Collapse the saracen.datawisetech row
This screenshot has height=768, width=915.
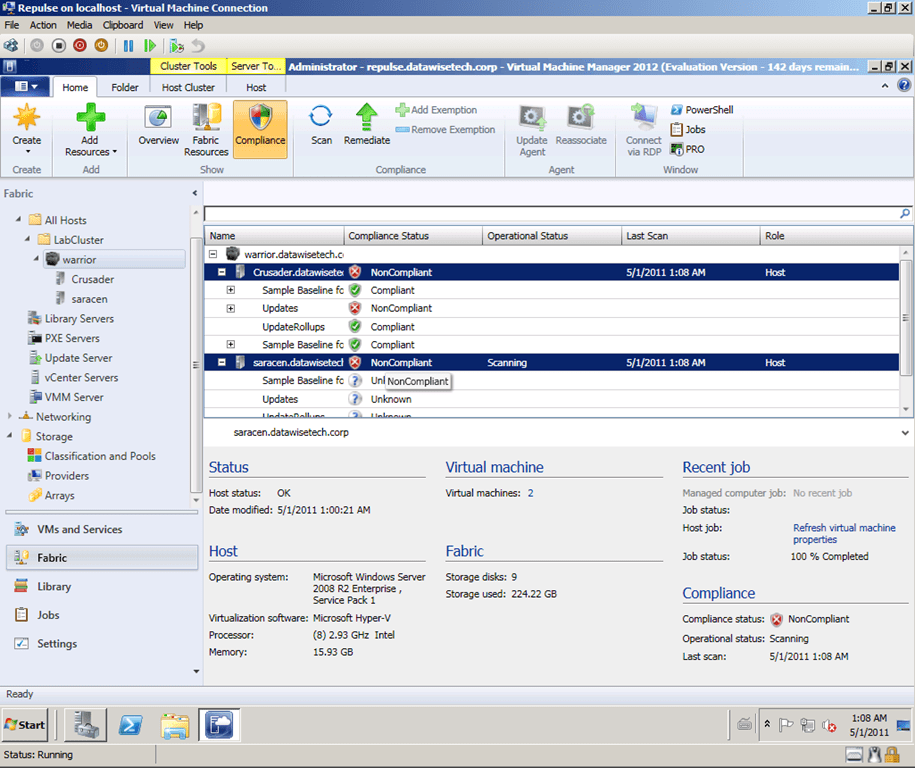pos(222,362)
